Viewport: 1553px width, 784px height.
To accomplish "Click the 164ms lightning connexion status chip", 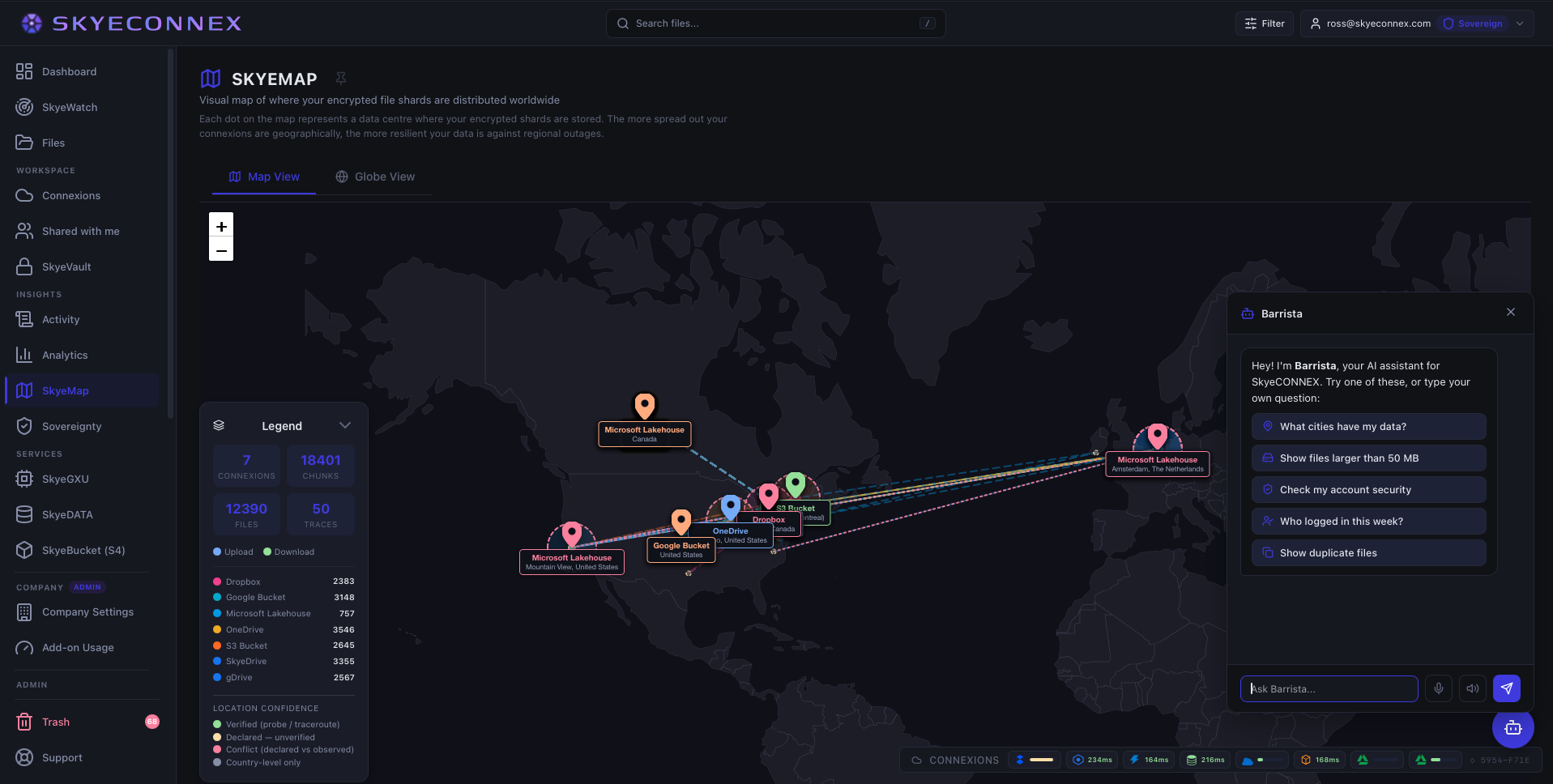I will (x=1149, y=760).
